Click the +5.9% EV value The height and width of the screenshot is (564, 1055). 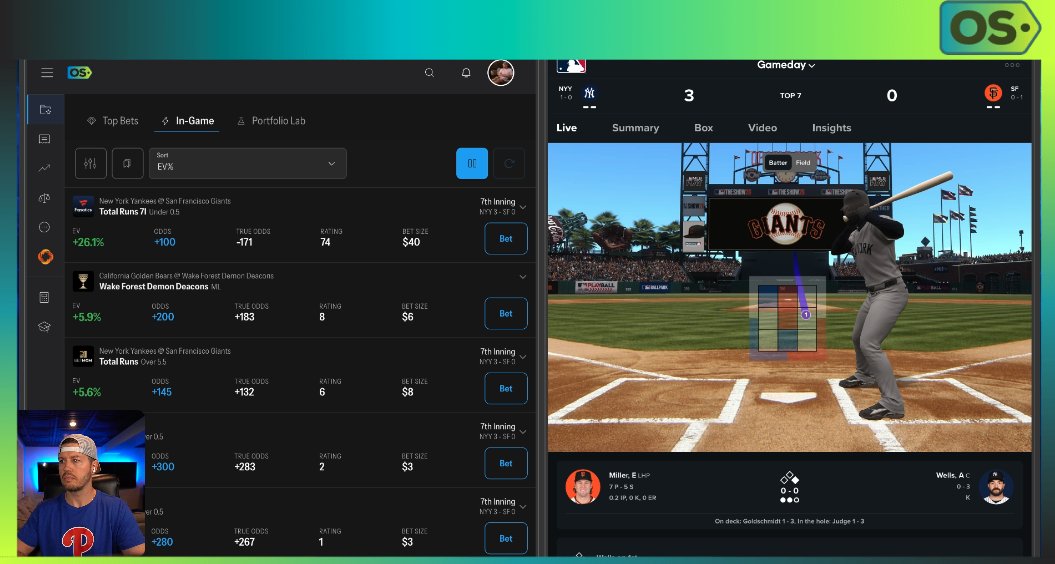tap(87, 317)
